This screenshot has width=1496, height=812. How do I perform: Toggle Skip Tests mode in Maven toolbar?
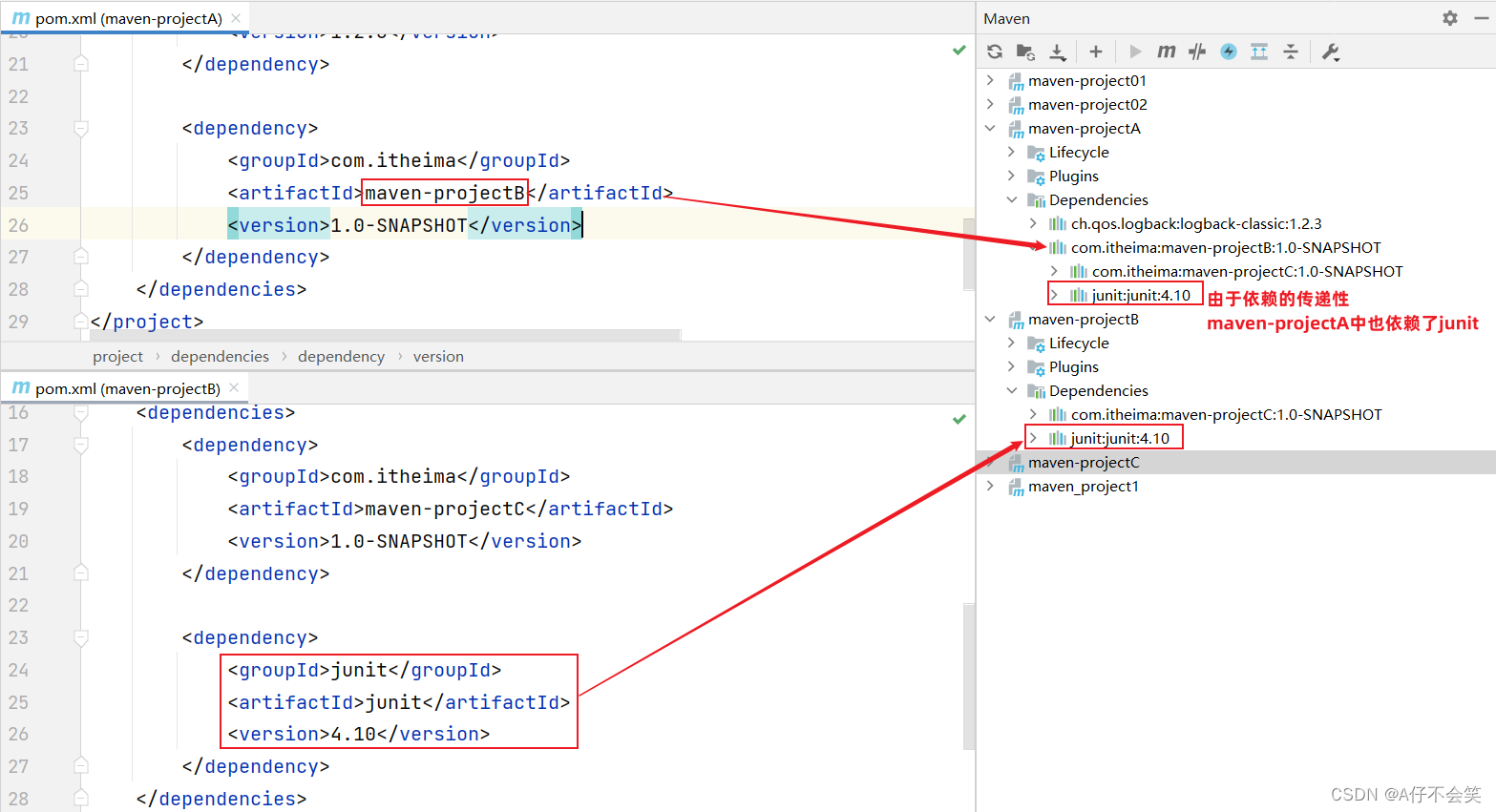[1196, 51]
